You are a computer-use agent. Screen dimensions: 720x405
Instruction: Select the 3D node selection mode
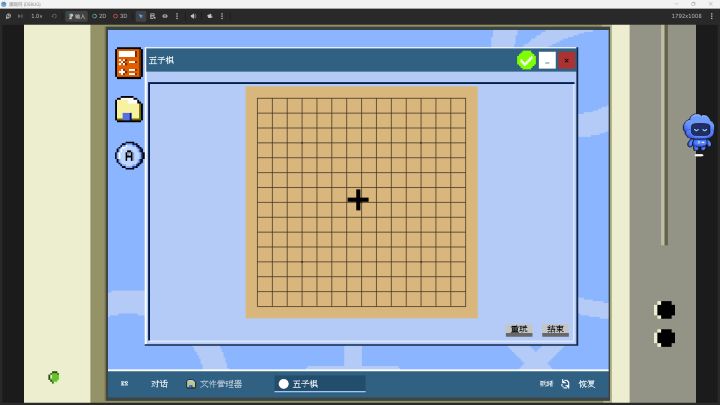120,16
